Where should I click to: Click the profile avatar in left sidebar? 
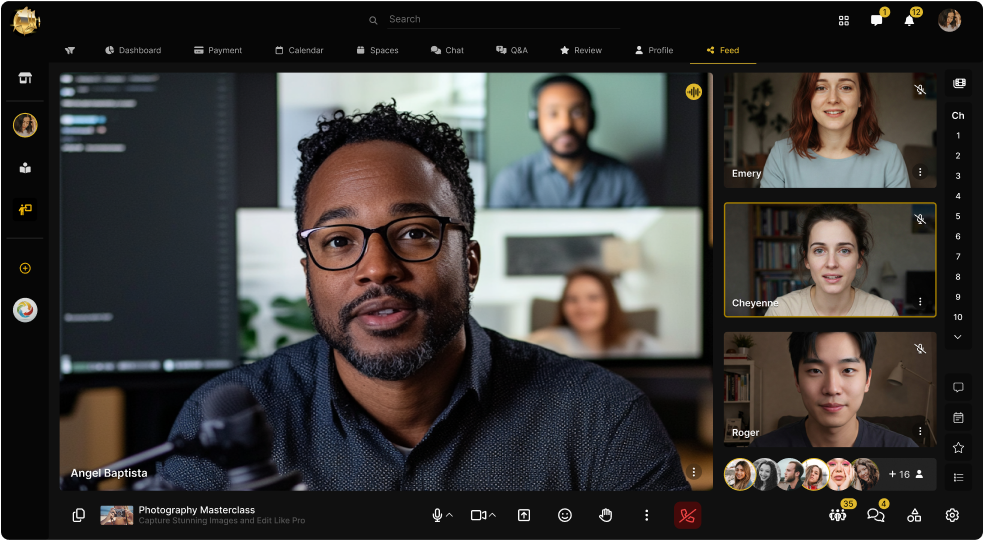click(x=25, y=126)
